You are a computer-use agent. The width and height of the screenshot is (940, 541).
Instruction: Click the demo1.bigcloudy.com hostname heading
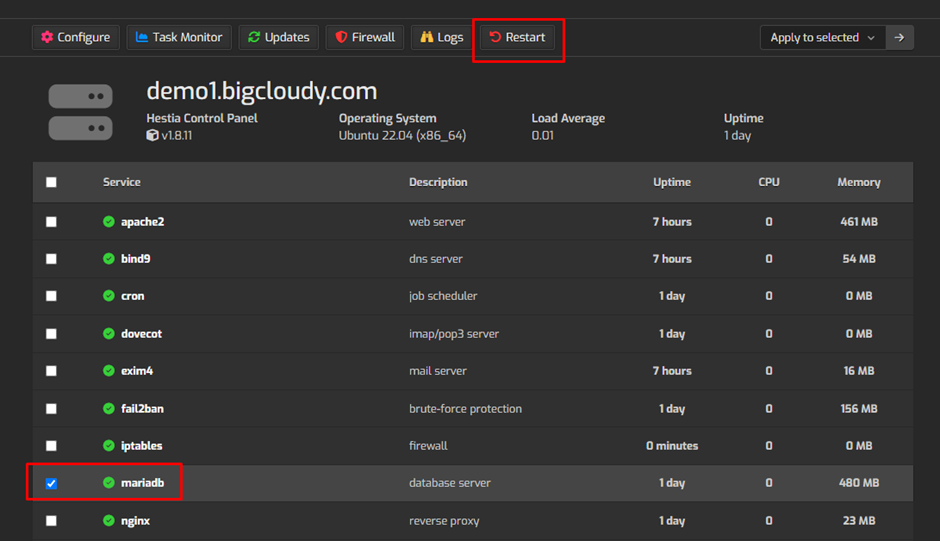tap(262, 91)
